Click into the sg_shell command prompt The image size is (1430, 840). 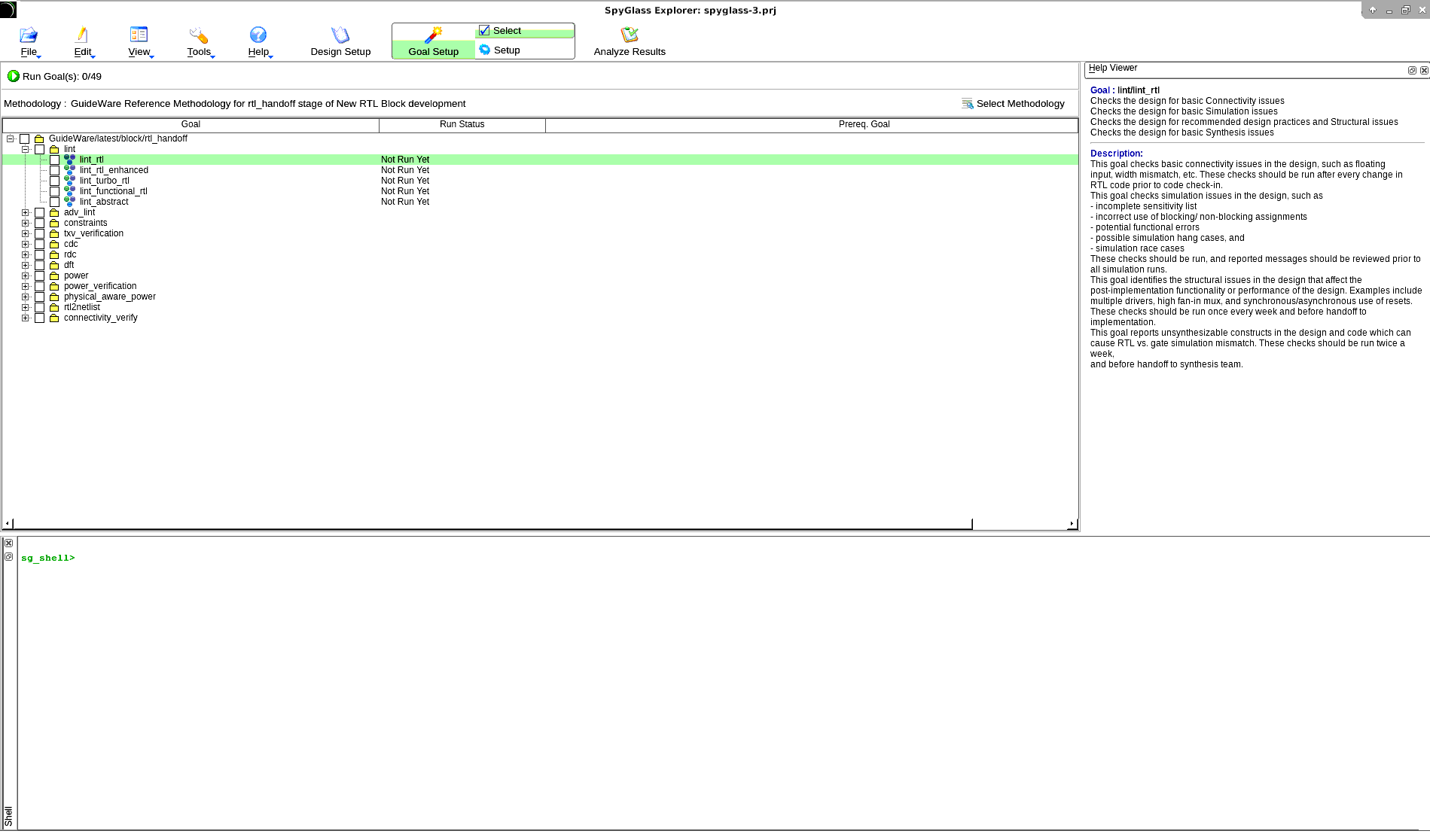pyautogui.click(x=48, y=558)
